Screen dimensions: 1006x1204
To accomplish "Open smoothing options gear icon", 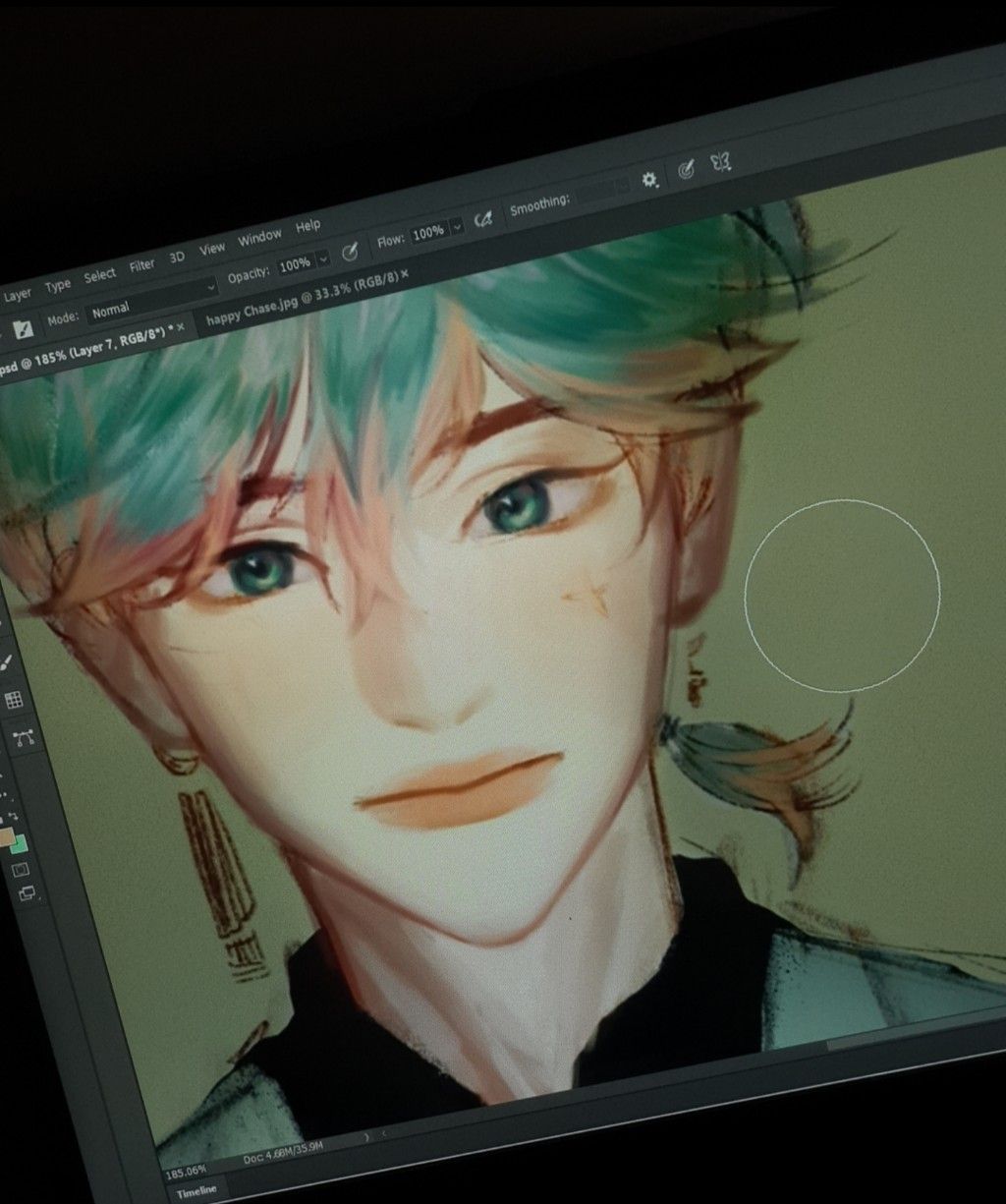I will [x=649, y=181].
